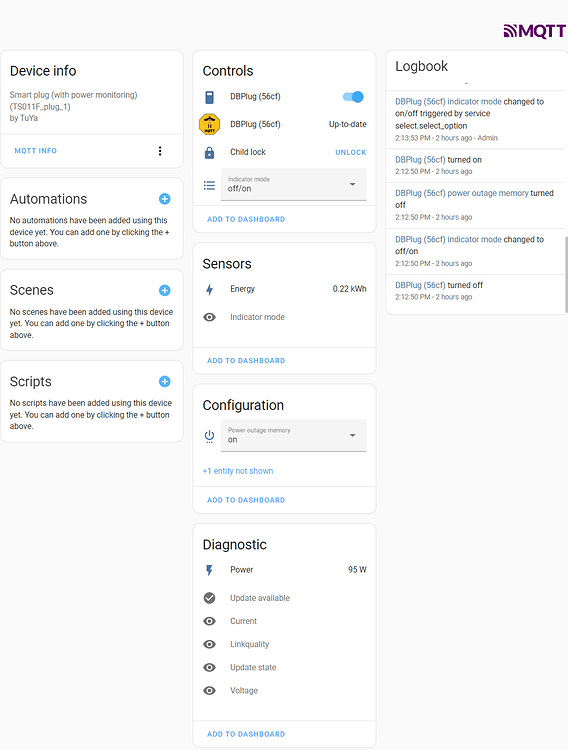Viewport: 568px width, 750px height.
Task: Open MQTT INFO
Action: tap(35, 151)
